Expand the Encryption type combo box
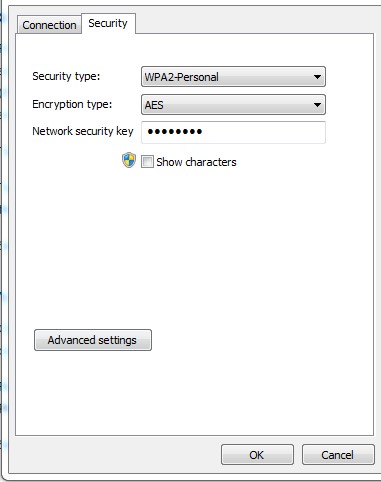The image size is (381, 482). click(x=233, y=105)
